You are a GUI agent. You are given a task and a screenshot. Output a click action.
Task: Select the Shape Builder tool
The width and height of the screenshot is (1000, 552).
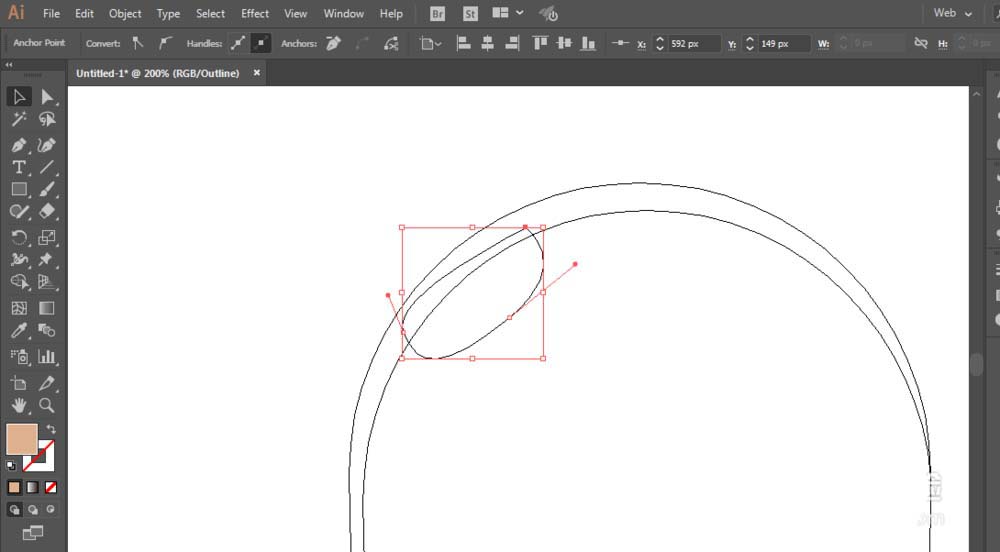pyautogui.click(x=18, y=282)
